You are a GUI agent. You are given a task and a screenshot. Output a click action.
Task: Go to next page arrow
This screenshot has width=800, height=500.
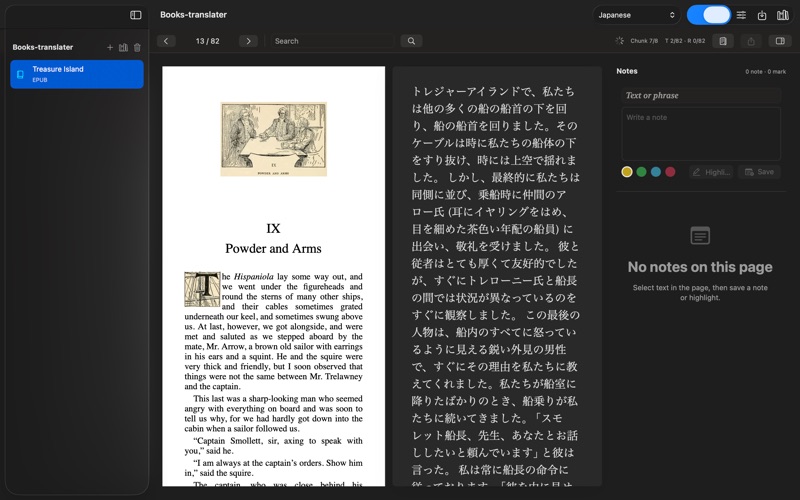click(x=248, y=41)
